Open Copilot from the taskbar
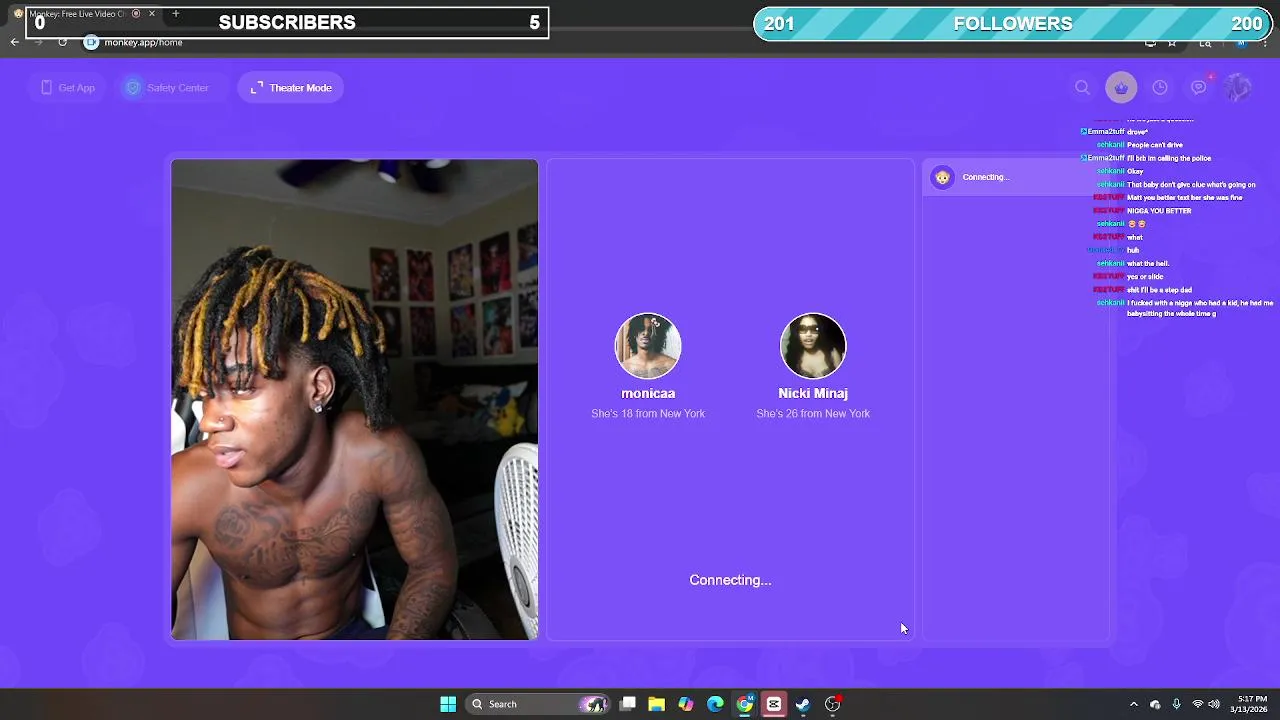Viewport: 1280px width, 720px height. pyautogui.click(x=686, y=704)
